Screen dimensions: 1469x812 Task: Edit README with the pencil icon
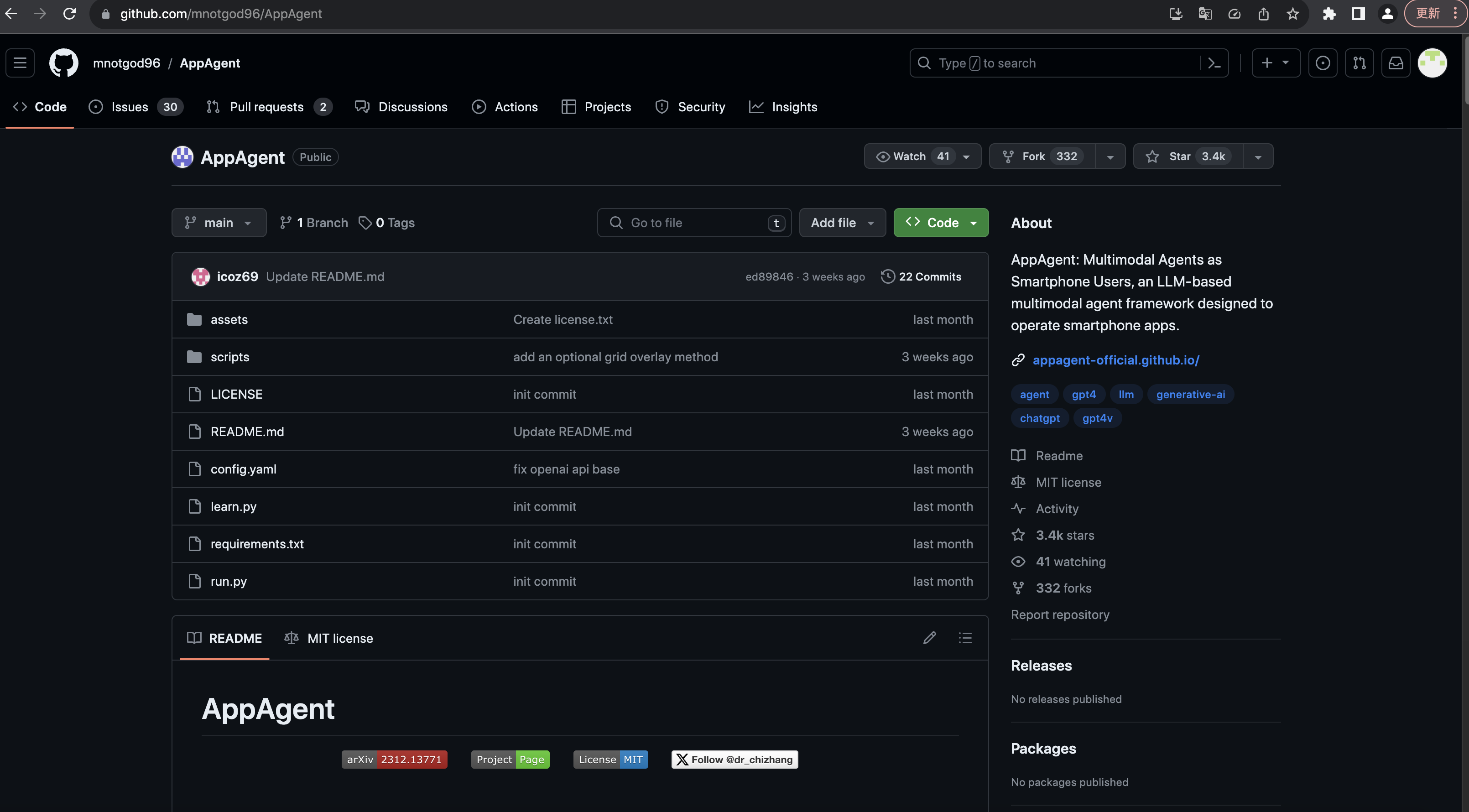(930, 638)
